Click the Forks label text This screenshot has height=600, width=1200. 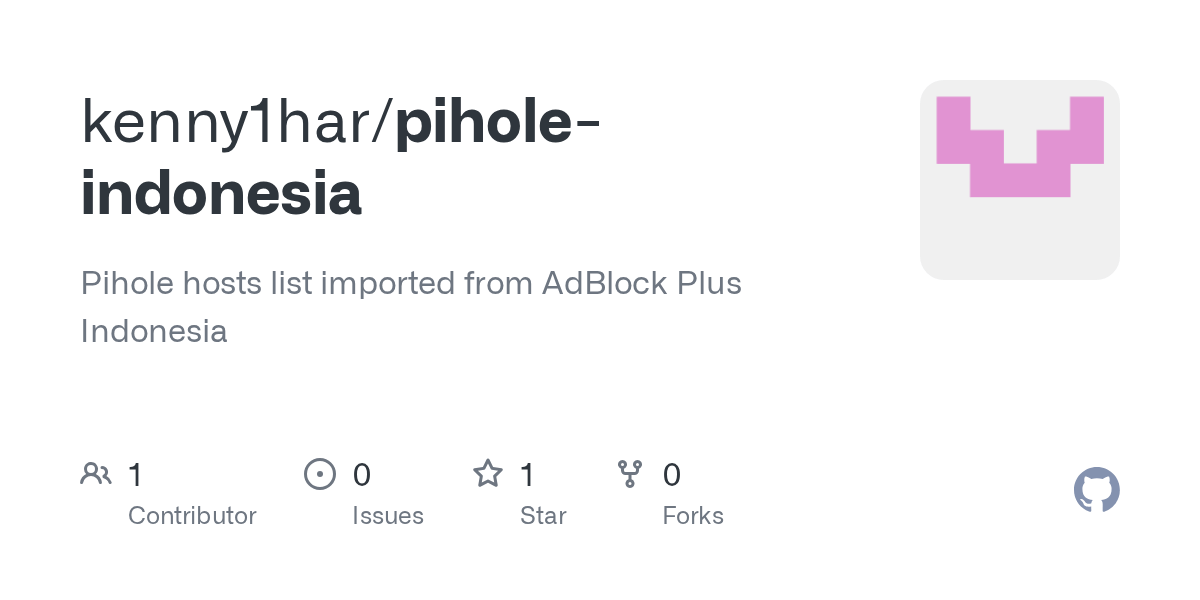tap(693, 516)
